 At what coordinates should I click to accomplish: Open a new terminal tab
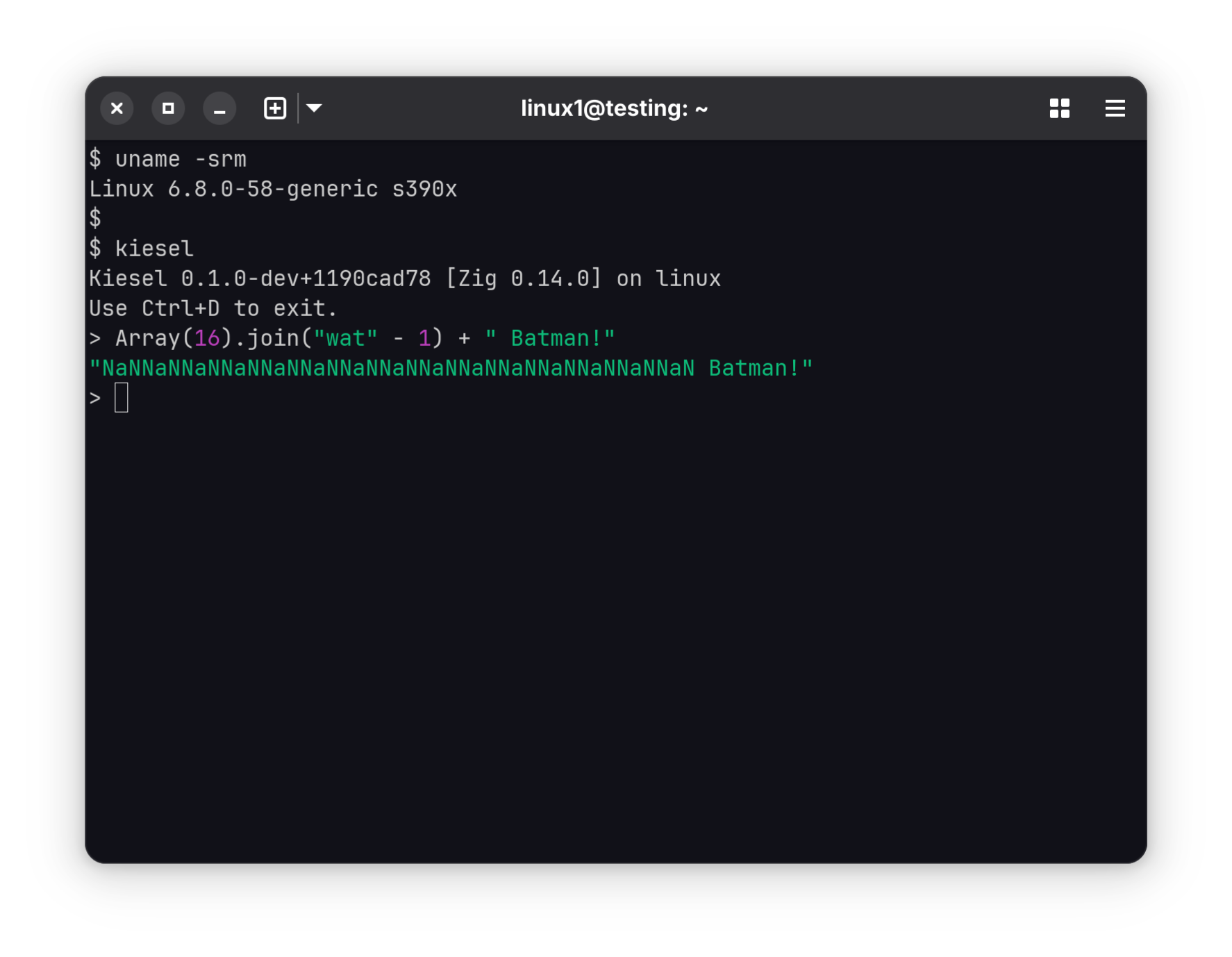[275, 108]
